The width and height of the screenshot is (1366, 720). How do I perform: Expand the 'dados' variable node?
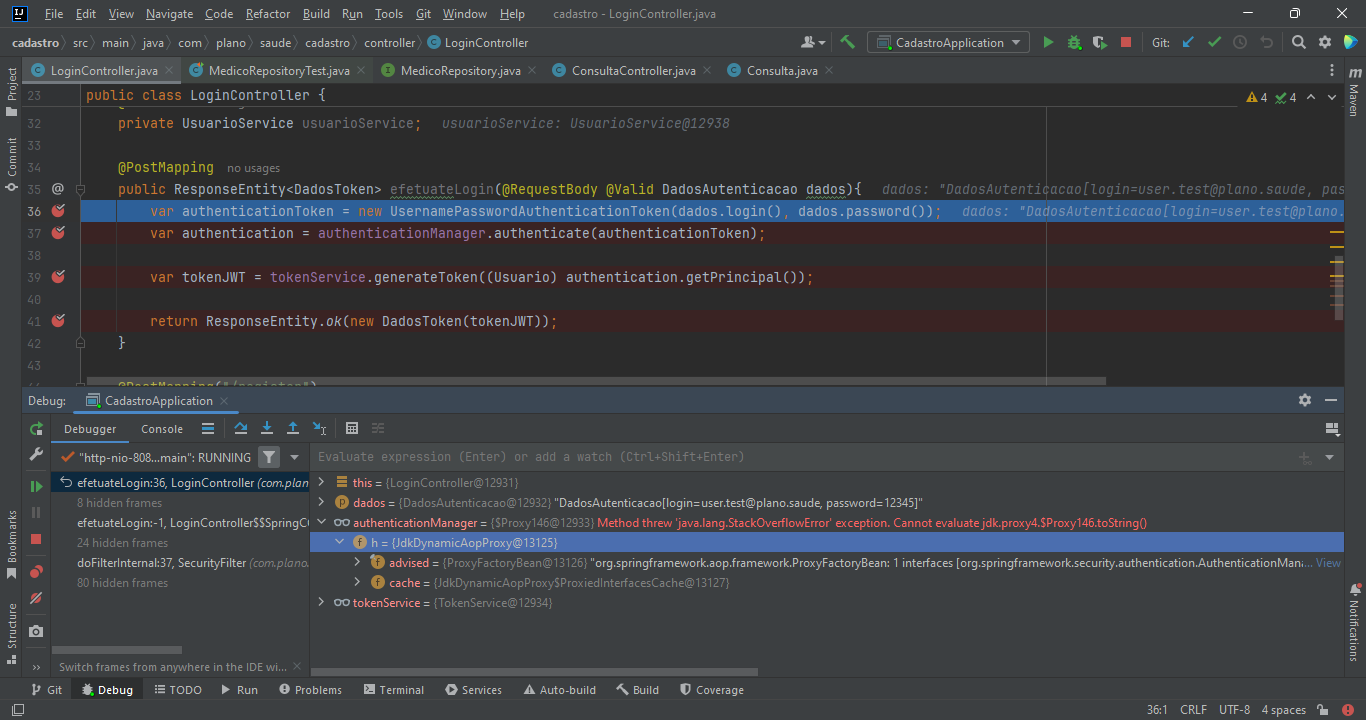click(x=321, y=503)
